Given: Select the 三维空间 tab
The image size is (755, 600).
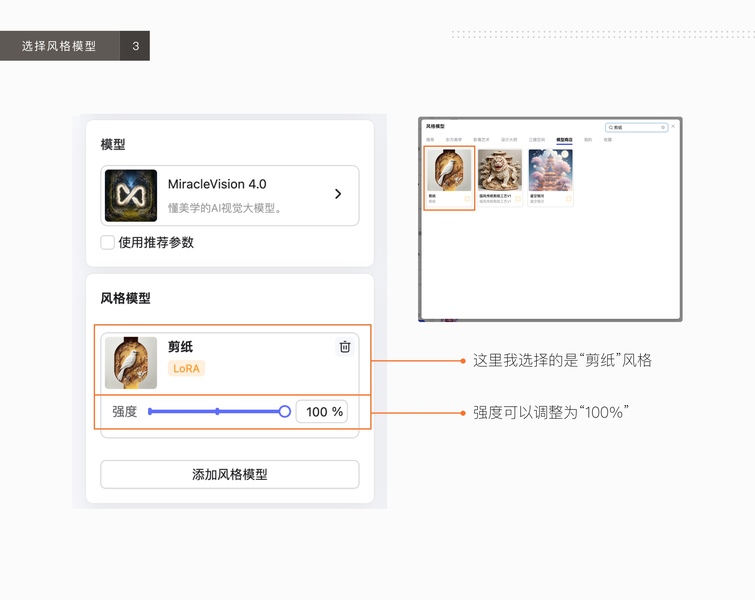Looking at the screenshot, I should coord(537,140).
